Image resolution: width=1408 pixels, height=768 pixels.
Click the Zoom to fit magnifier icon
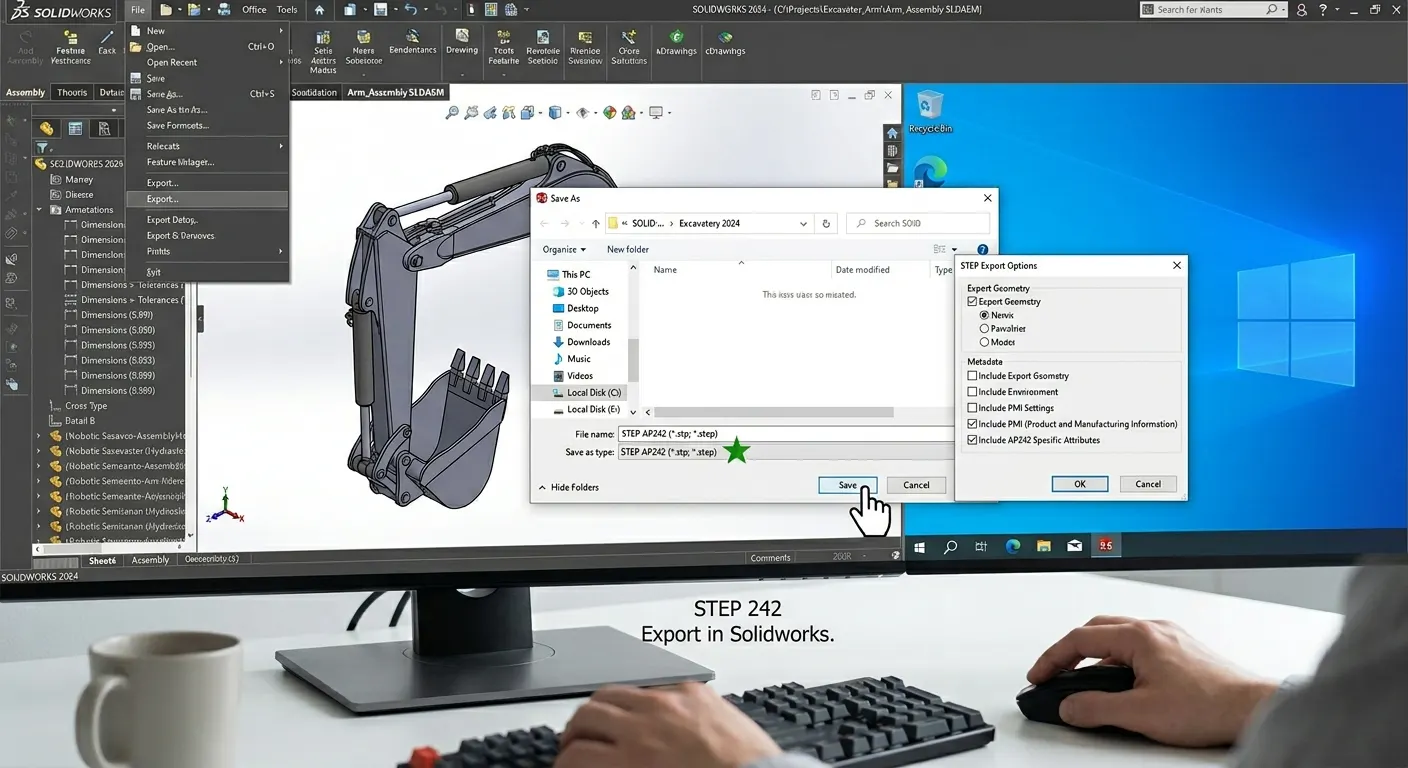pyautogui.click(x=452, y=113)
